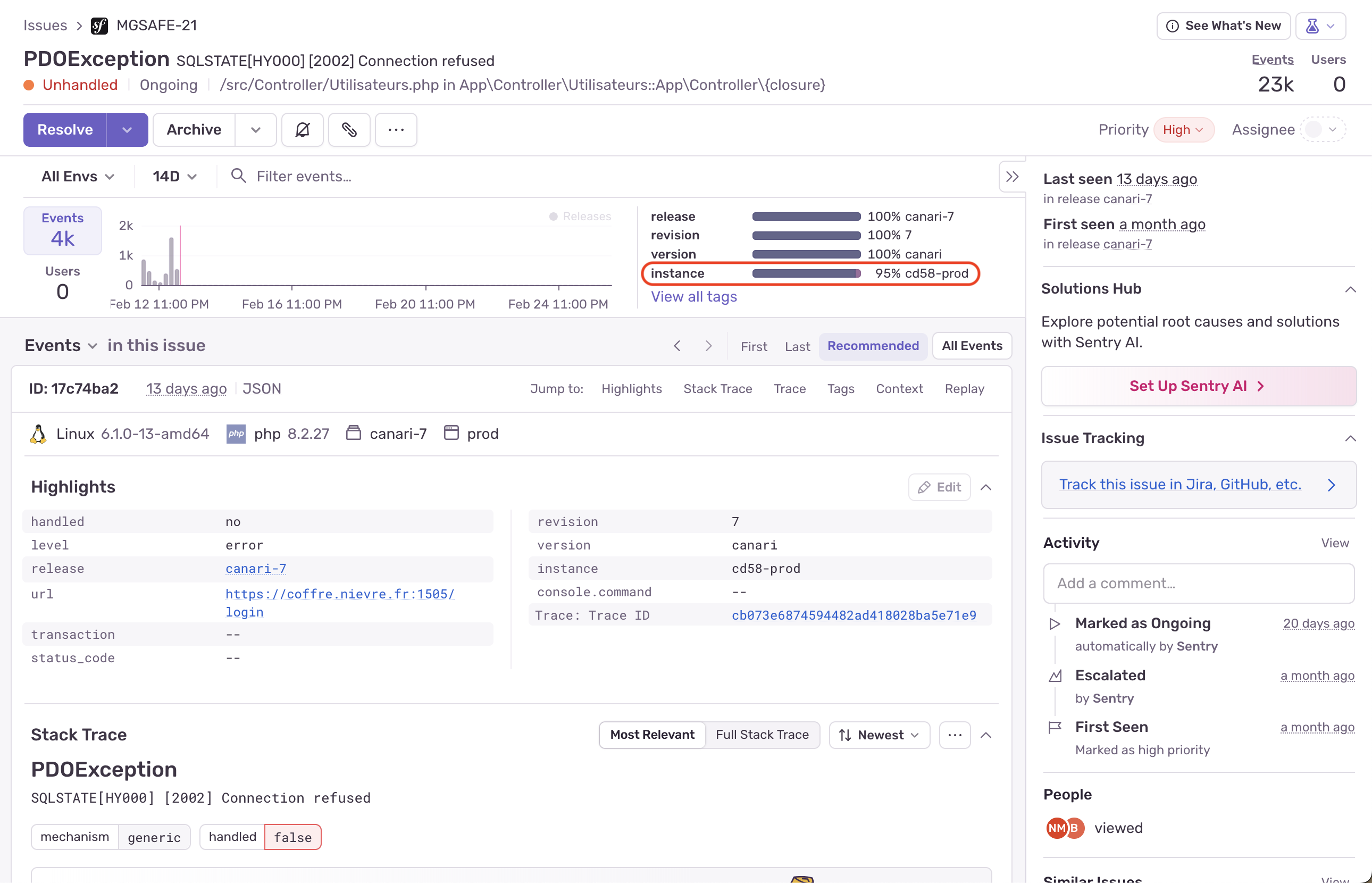This screenshot has height=883, width=1372.
Task: Select the Recommended event option
Action: (x=873, y=346)
